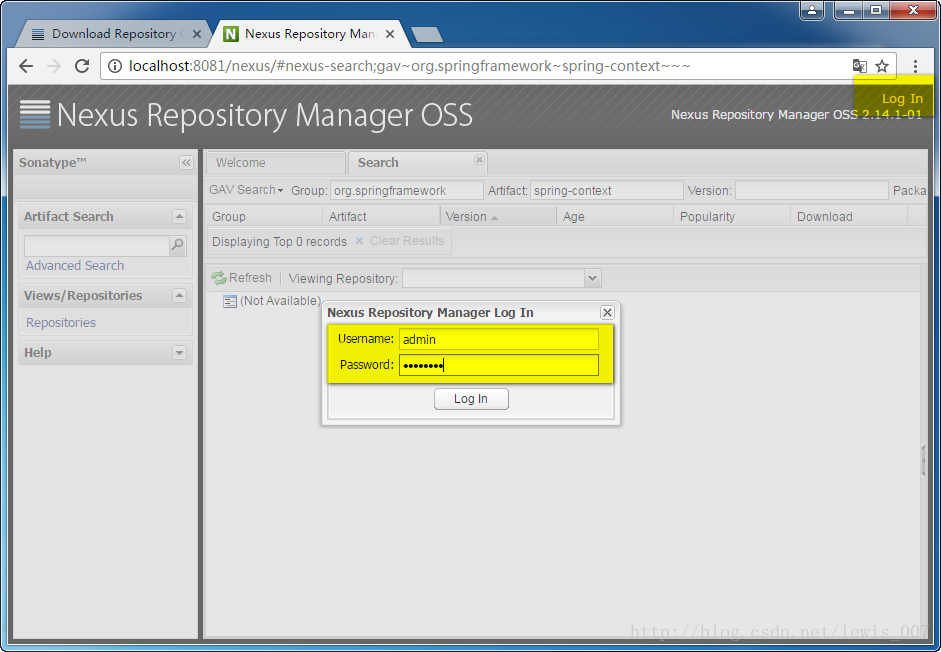Open the GAV Search dropdown

coord(246,190)
